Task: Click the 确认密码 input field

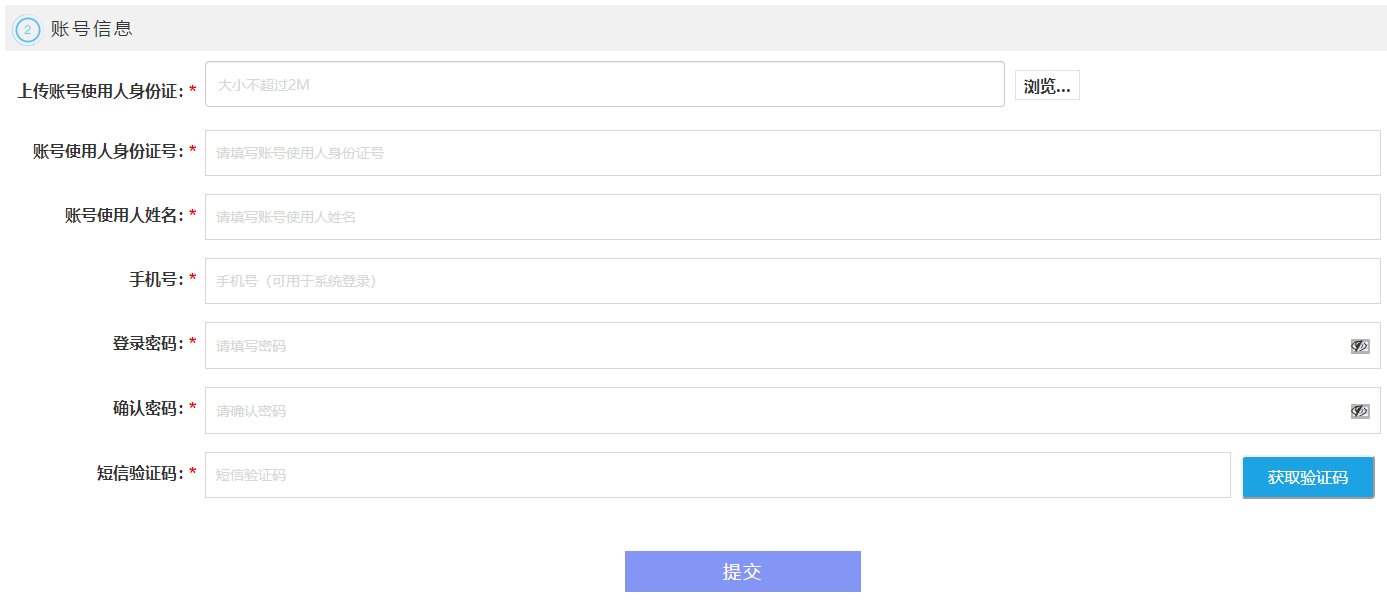Action: point(776,411)
